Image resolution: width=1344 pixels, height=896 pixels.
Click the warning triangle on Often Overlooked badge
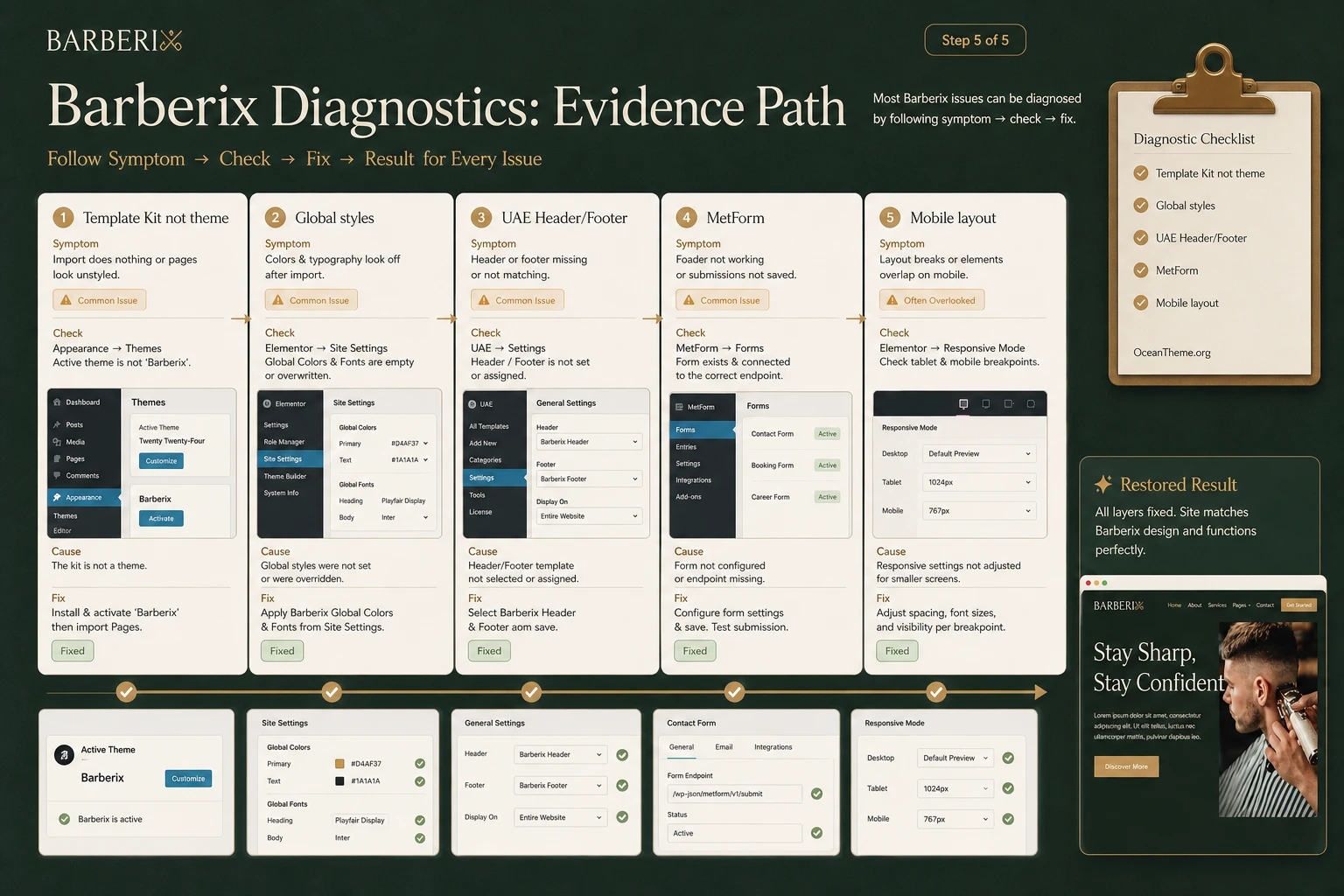892,300
